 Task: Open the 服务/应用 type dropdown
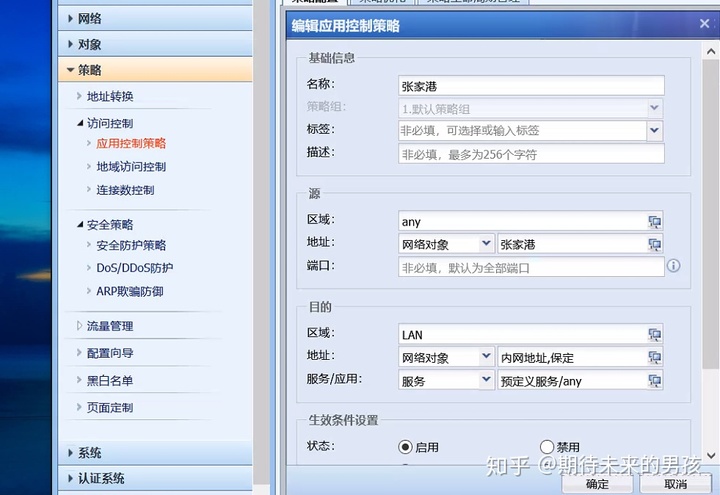click(x=486, y=380)
